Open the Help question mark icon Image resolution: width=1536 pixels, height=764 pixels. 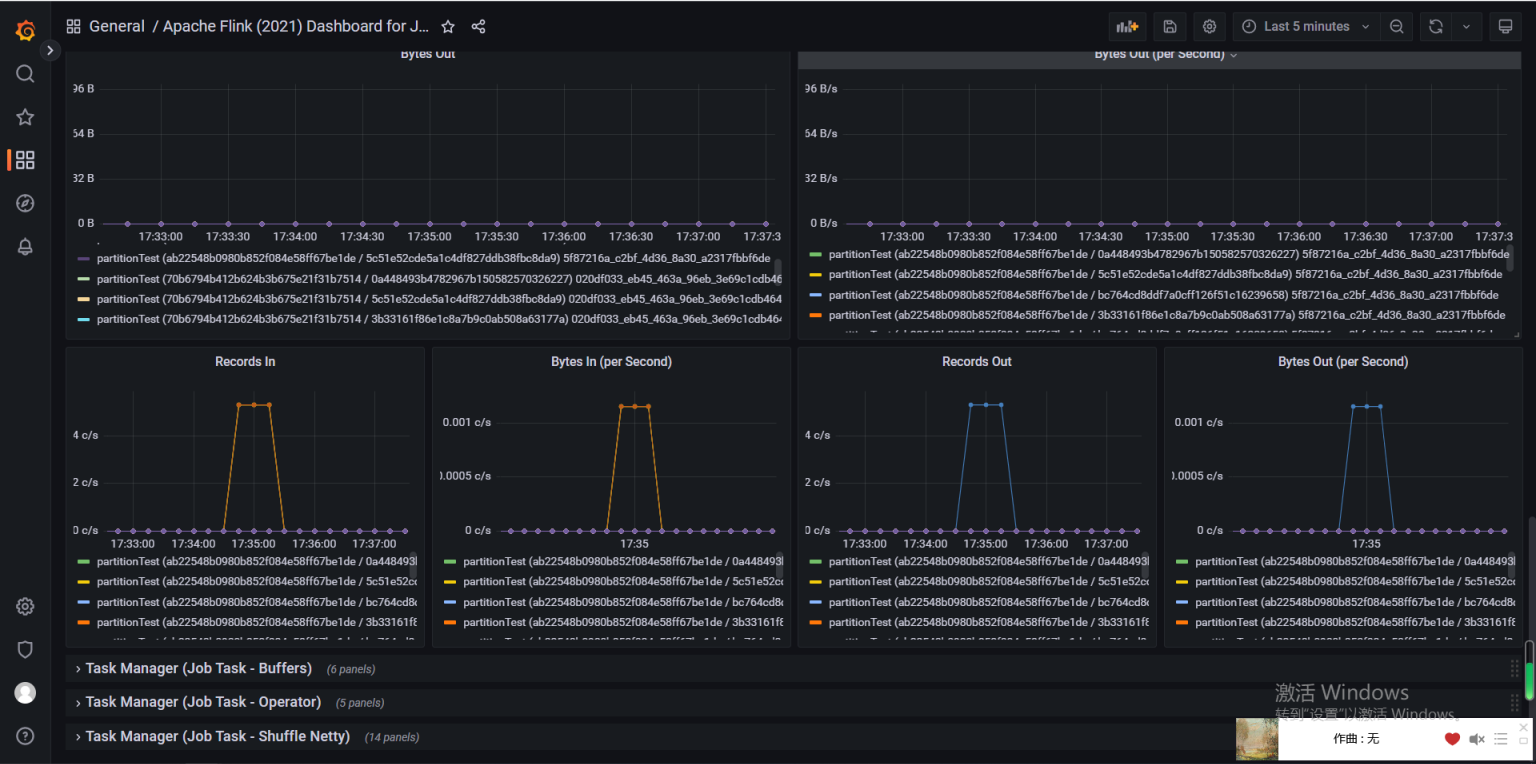coord(25,735)
